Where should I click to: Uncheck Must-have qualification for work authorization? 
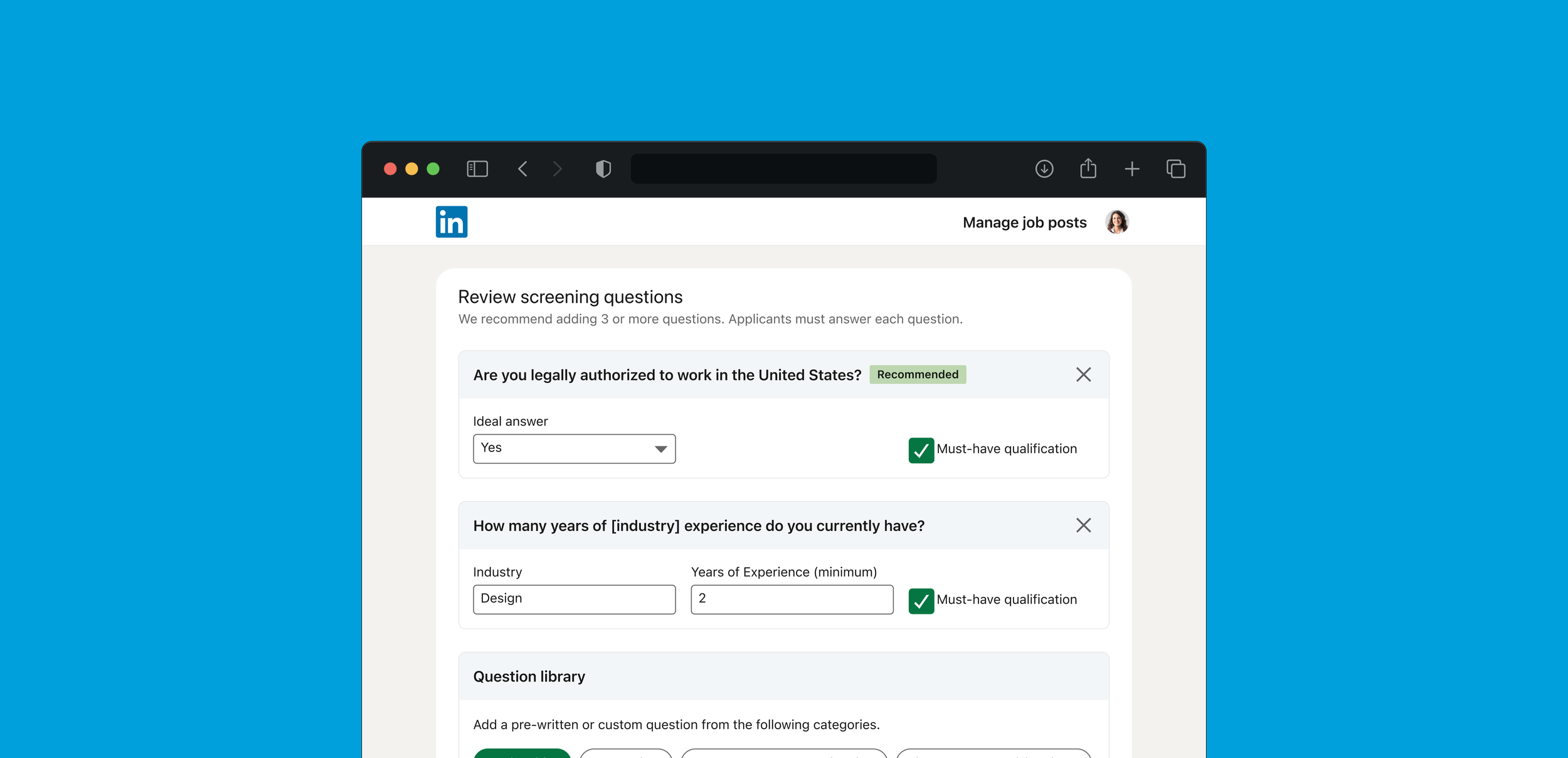click(x=921, y=450)
